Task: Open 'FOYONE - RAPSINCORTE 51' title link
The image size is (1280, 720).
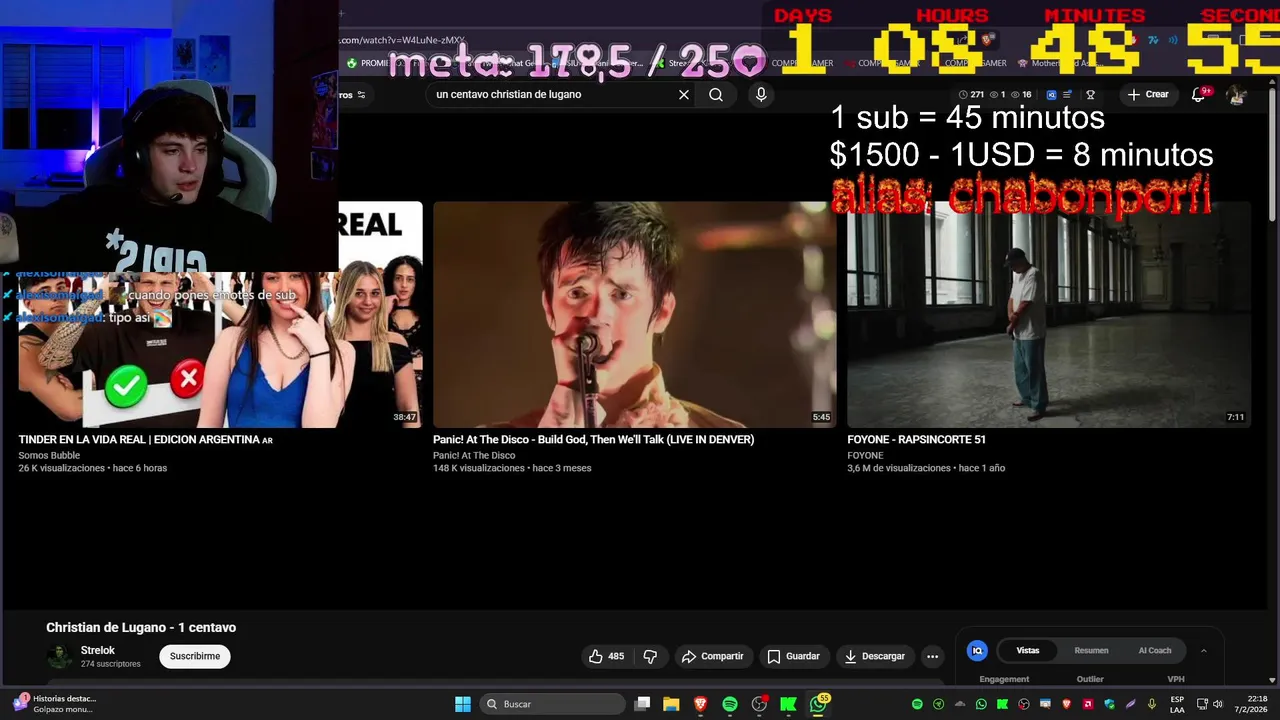Action: point(916,440)
